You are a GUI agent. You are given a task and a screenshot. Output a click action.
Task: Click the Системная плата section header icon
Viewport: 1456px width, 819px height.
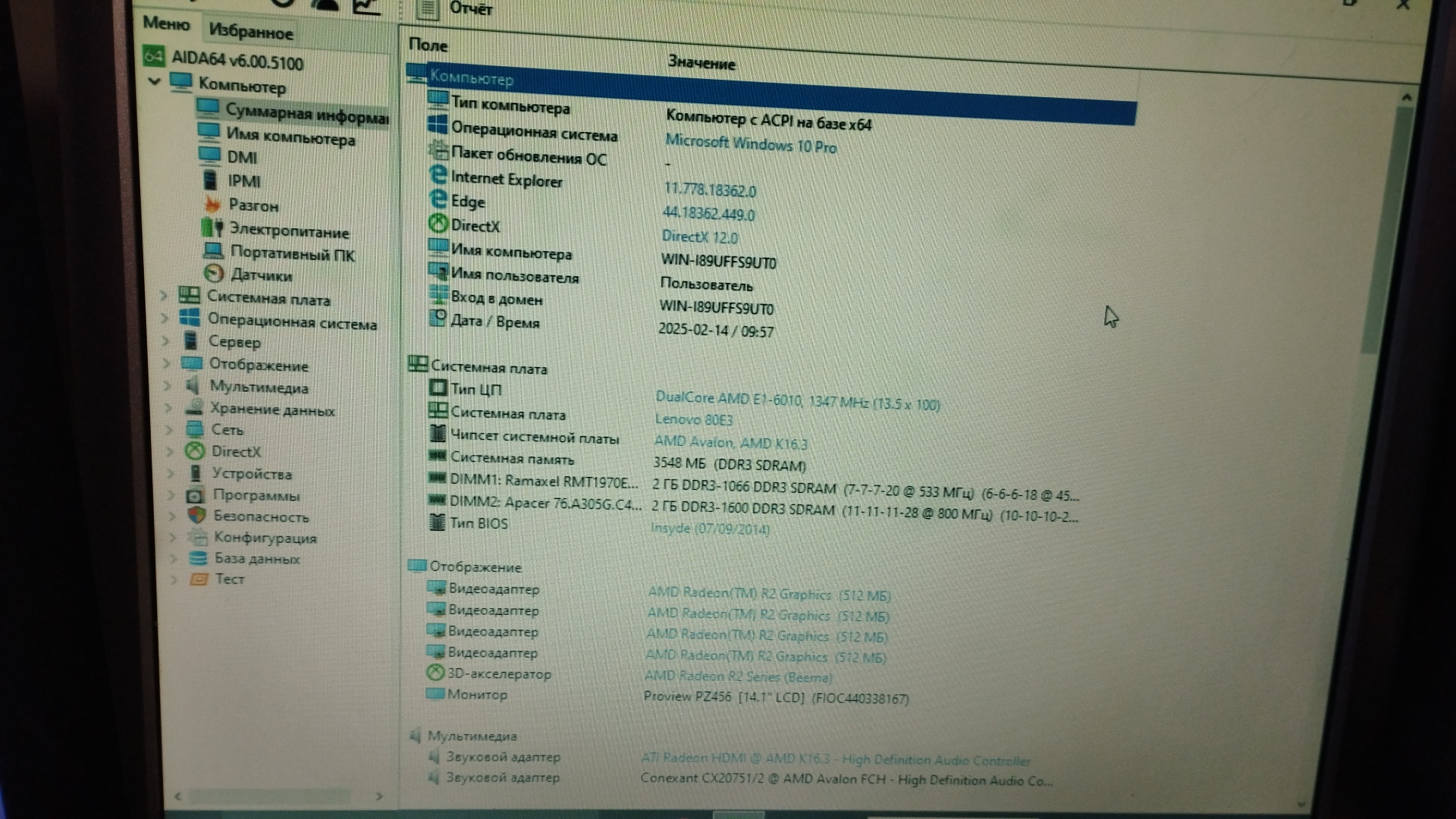tap(417, 364)
